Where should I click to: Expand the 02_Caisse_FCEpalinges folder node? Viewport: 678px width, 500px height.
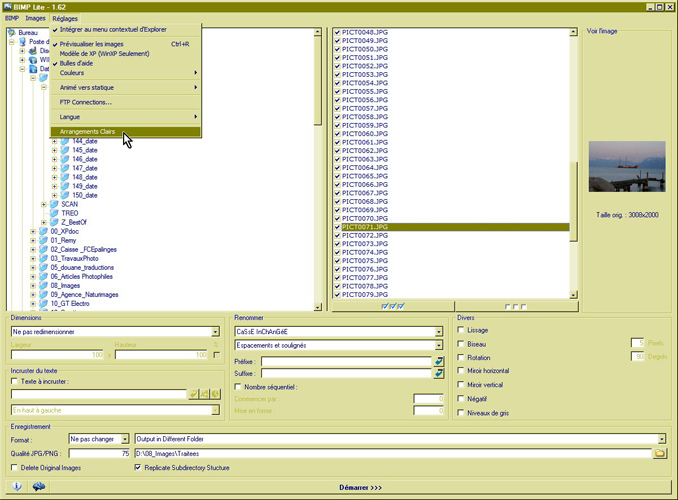pos(35,249)
